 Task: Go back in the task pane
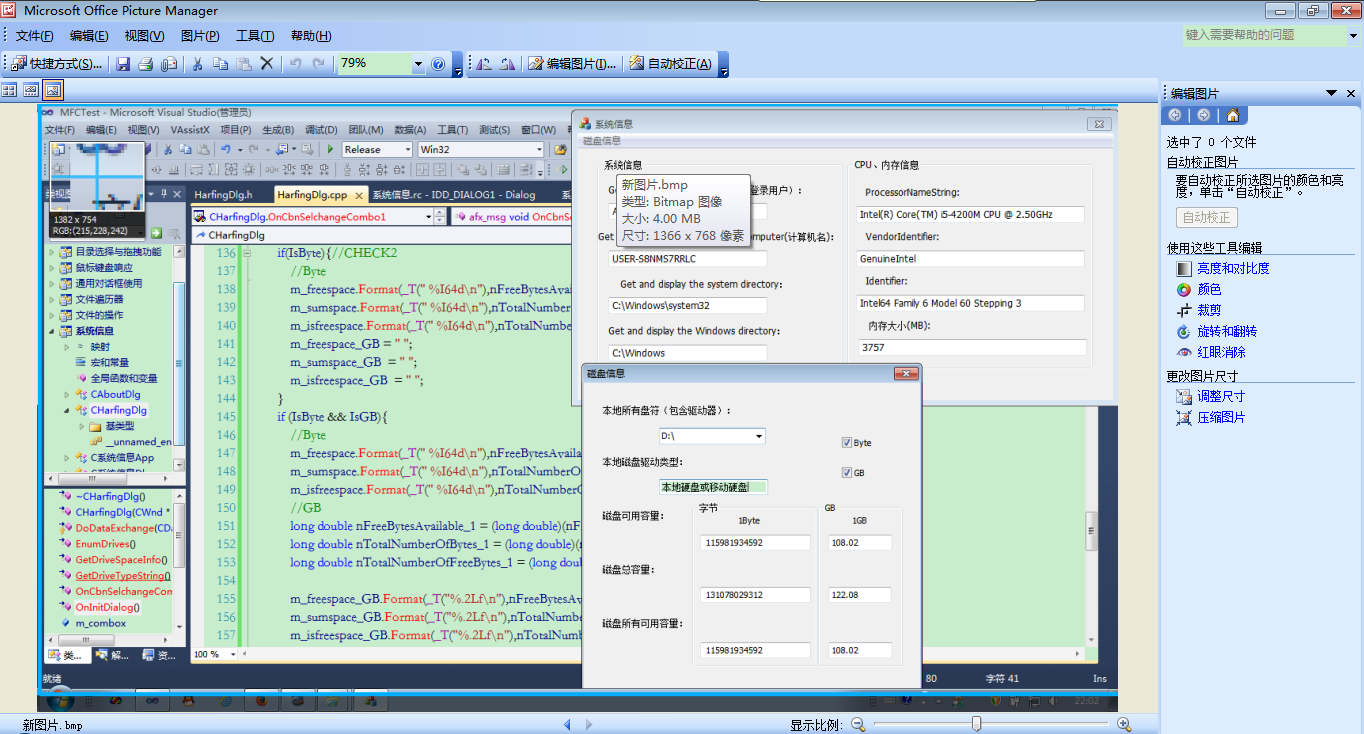pos(1175,115)
